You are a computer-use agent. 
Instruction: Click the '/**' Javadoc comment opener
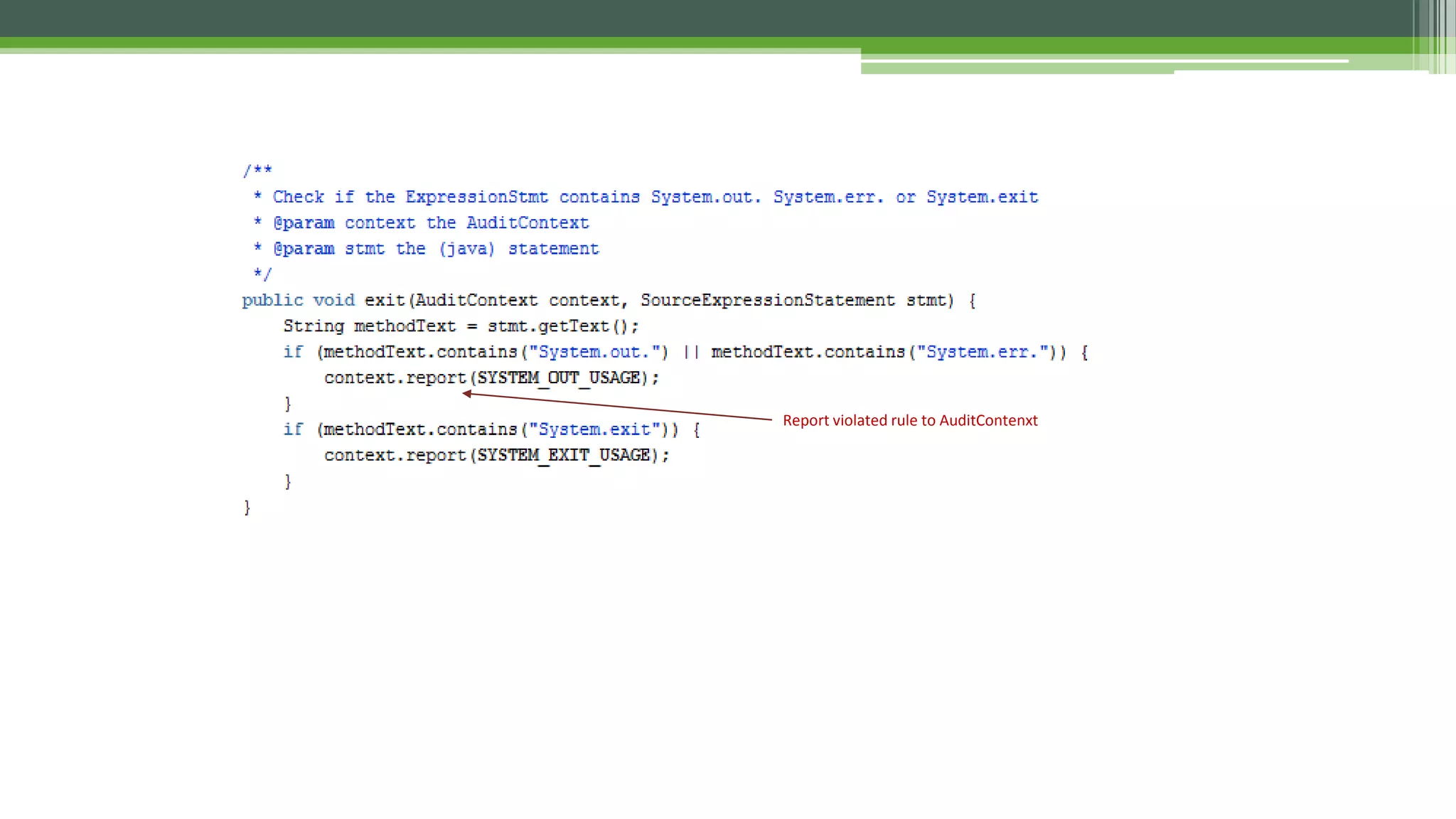pyautogui.click(x=257, y=171)
